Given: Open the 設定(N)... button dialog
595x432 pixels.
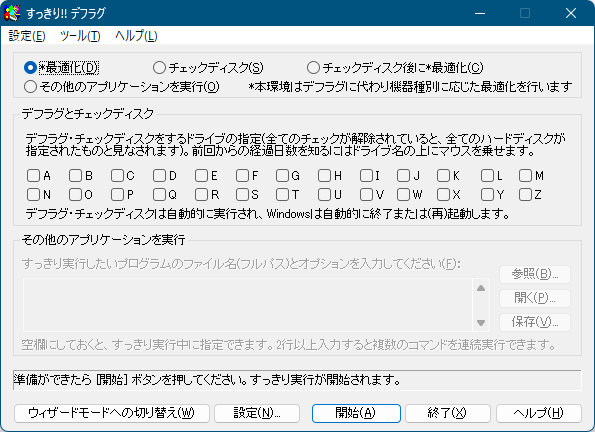Looking at the screenshot, I should pos(257,413).
